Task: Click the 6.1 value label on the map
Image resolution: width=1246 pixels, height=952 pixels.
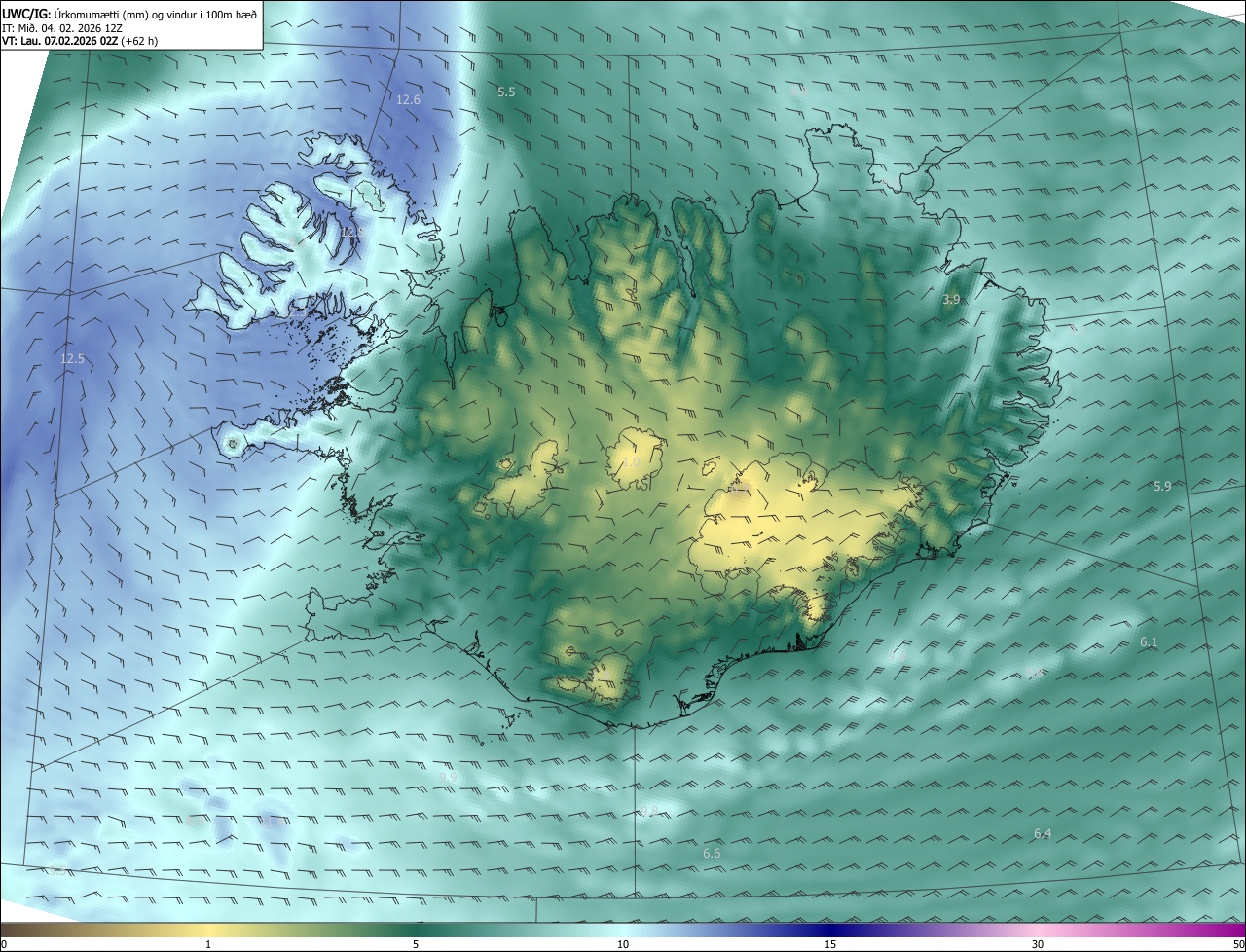Action: click(1149, 641)
